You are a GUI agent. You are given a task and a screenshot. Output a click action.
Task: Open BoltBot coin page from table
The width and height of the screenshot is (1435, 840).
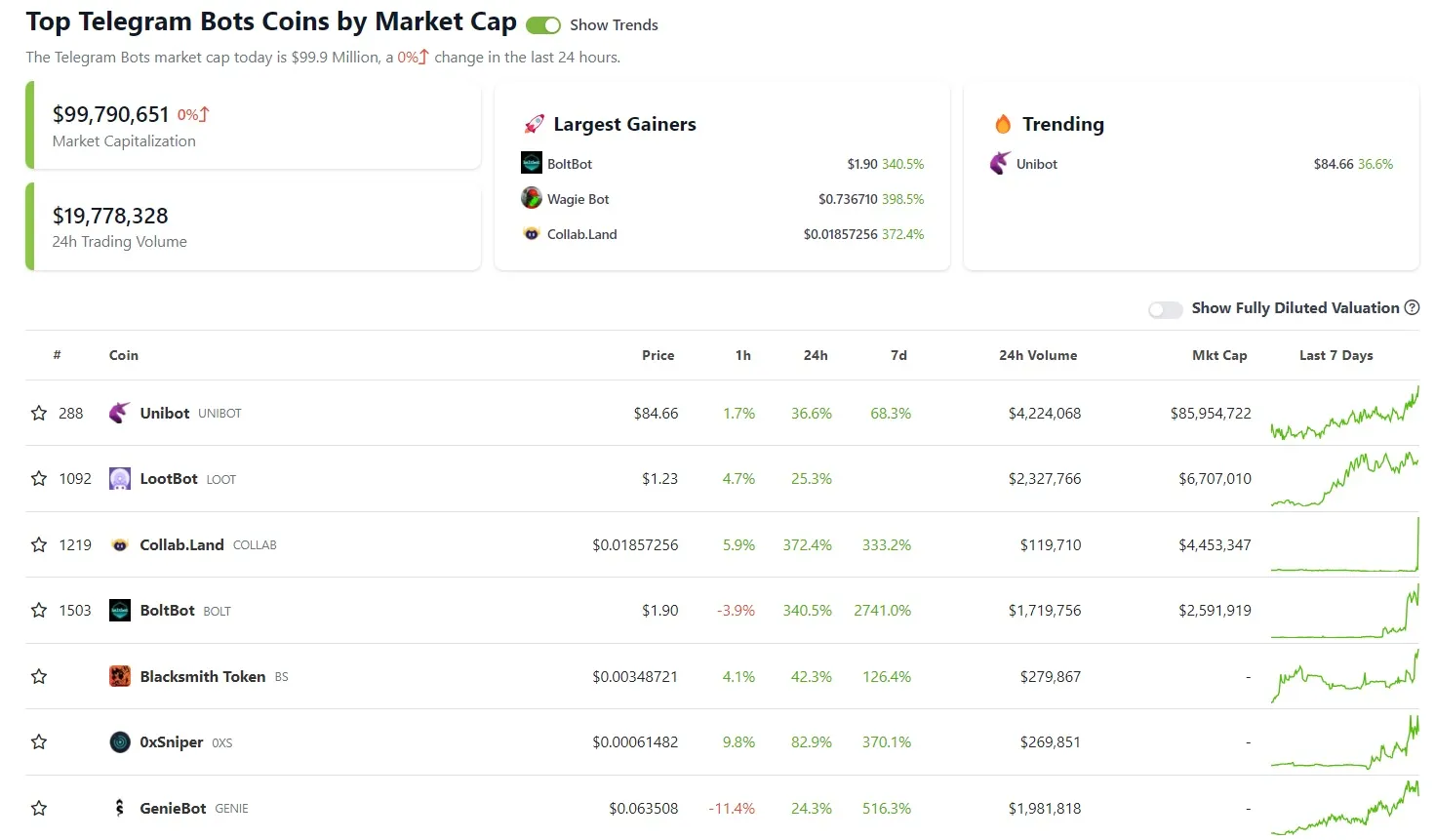coord(167,611)
